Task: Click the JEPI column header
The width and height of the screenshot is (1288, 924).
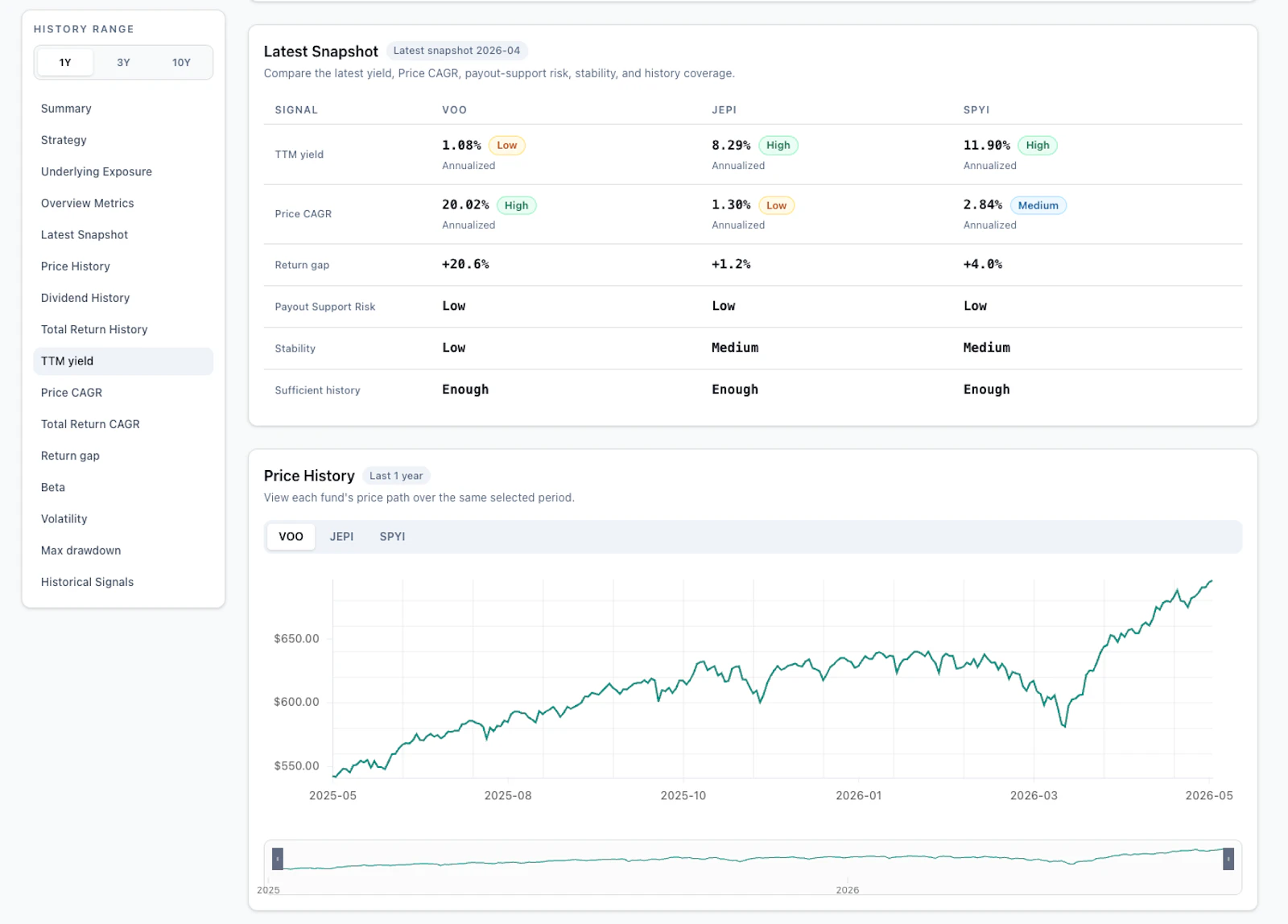Action: (724, 110)
